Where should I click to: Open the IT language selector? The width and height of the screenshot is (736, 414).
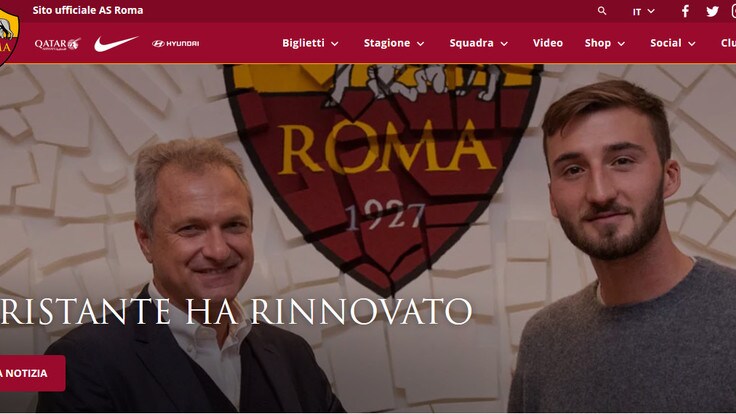click(643, 11)
